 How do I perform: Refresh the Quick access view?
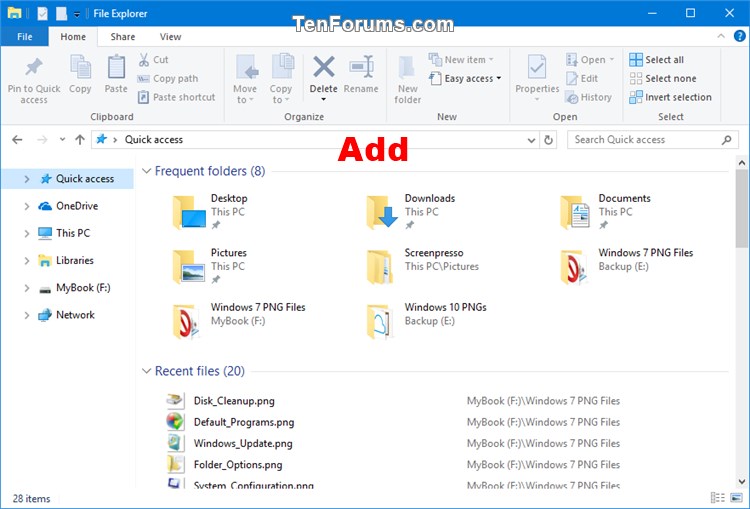pos(549,140)
